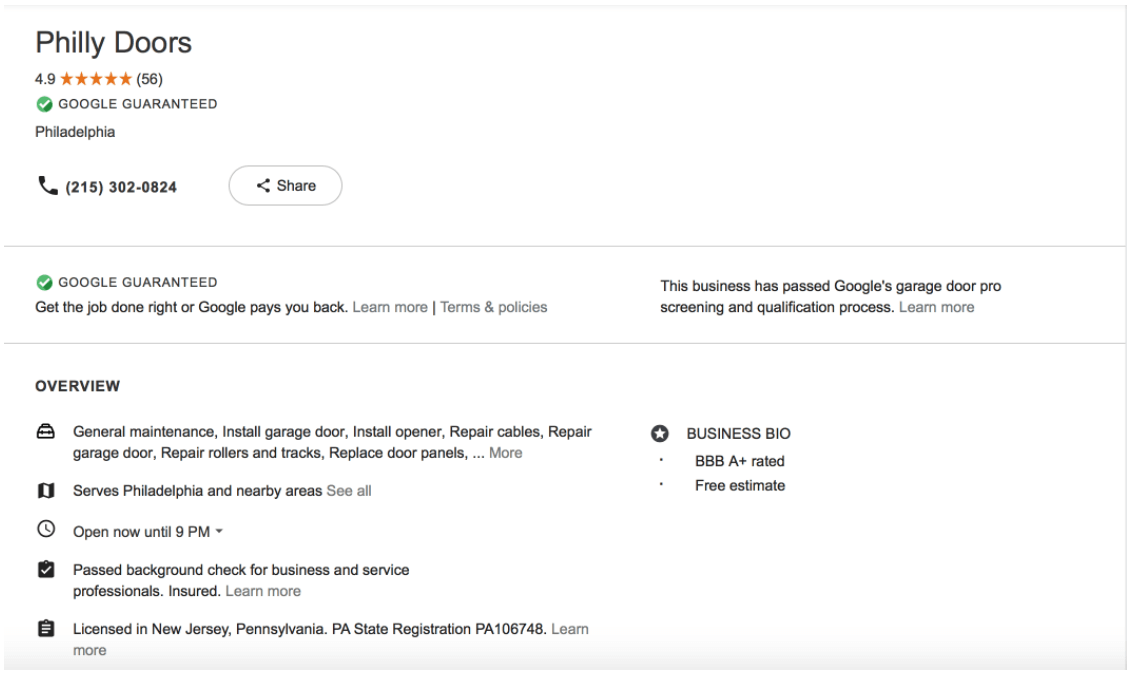The image size is (1136, 677).
Task: Click the OVERVIEW heading
Action: tap(78, 386)
